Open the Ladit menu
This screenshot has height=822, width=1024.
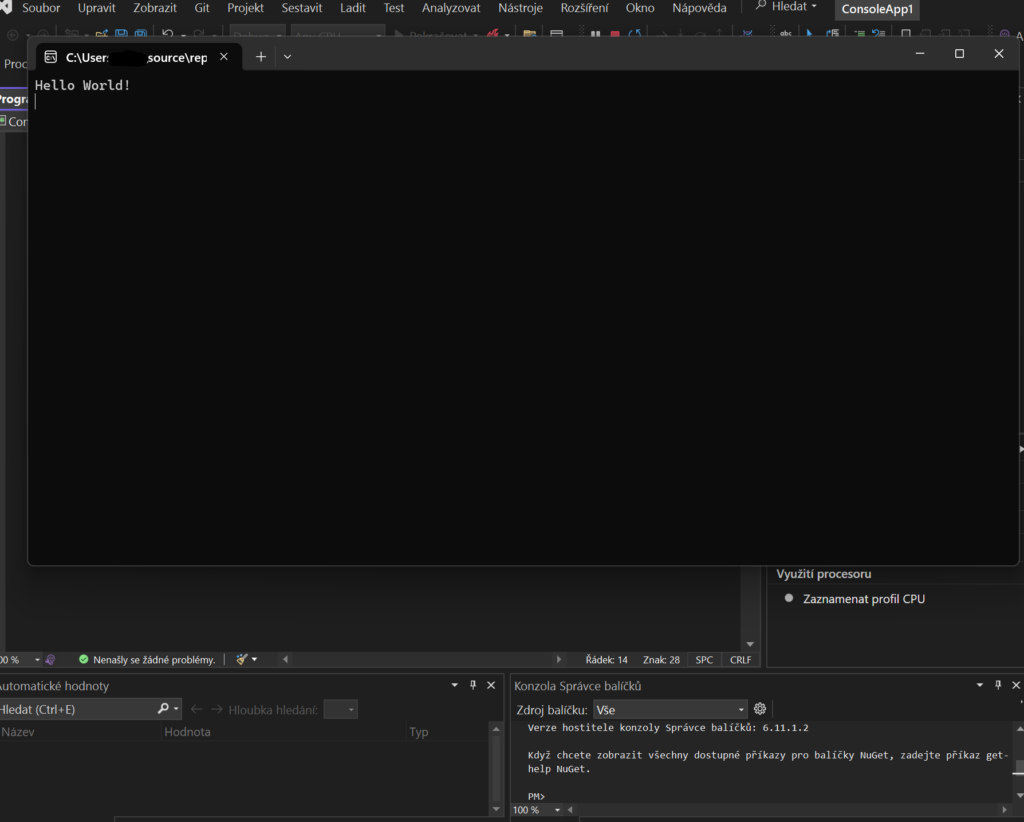(x=353, y=8)
